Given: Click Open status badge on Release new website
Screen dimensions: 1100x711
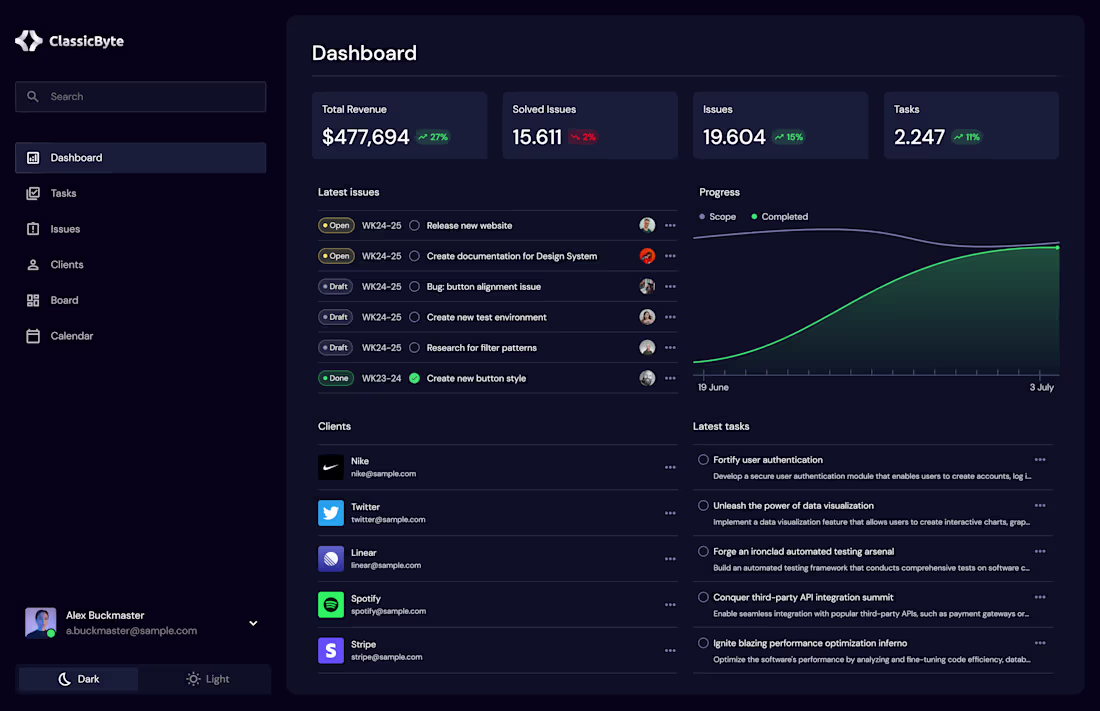Looking at the screenshot, I should tap(336, 225).
